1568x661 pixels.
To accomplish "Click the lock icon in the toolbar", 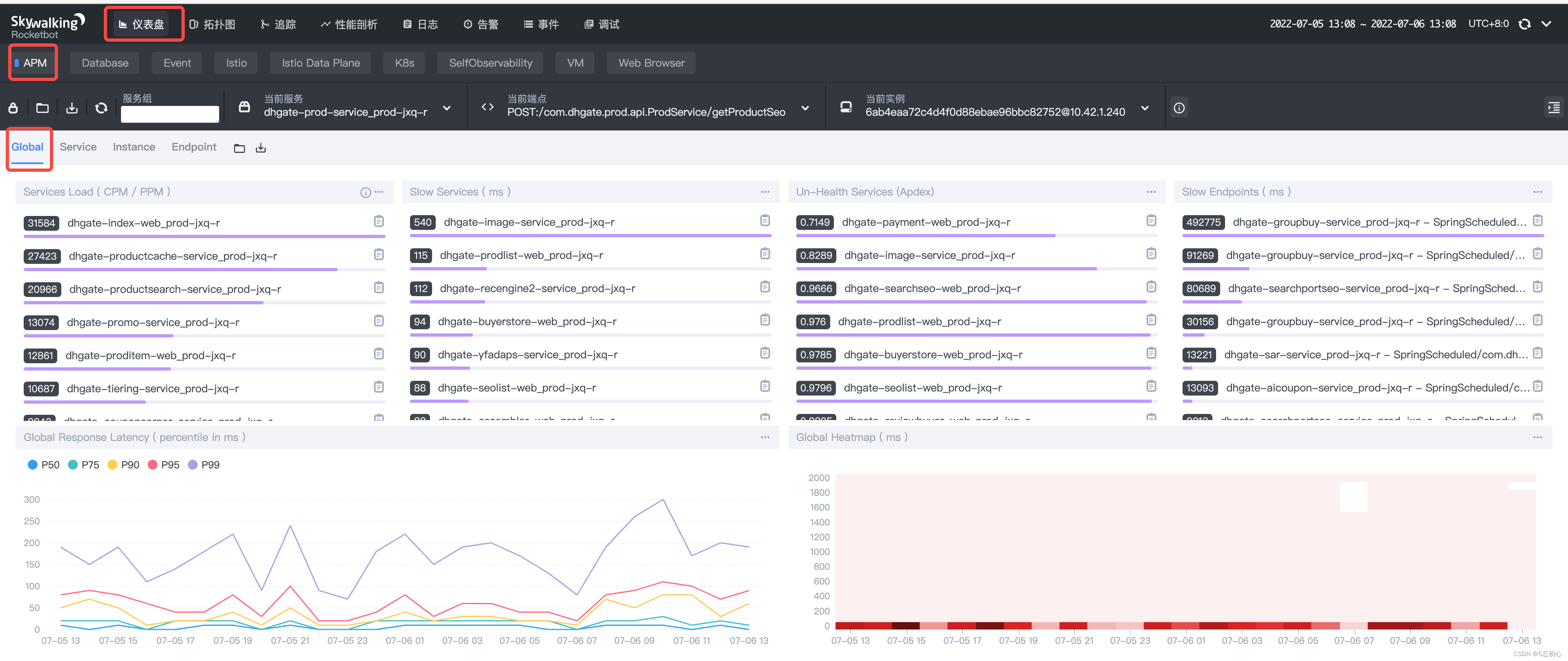I will [x=13, y=108].
